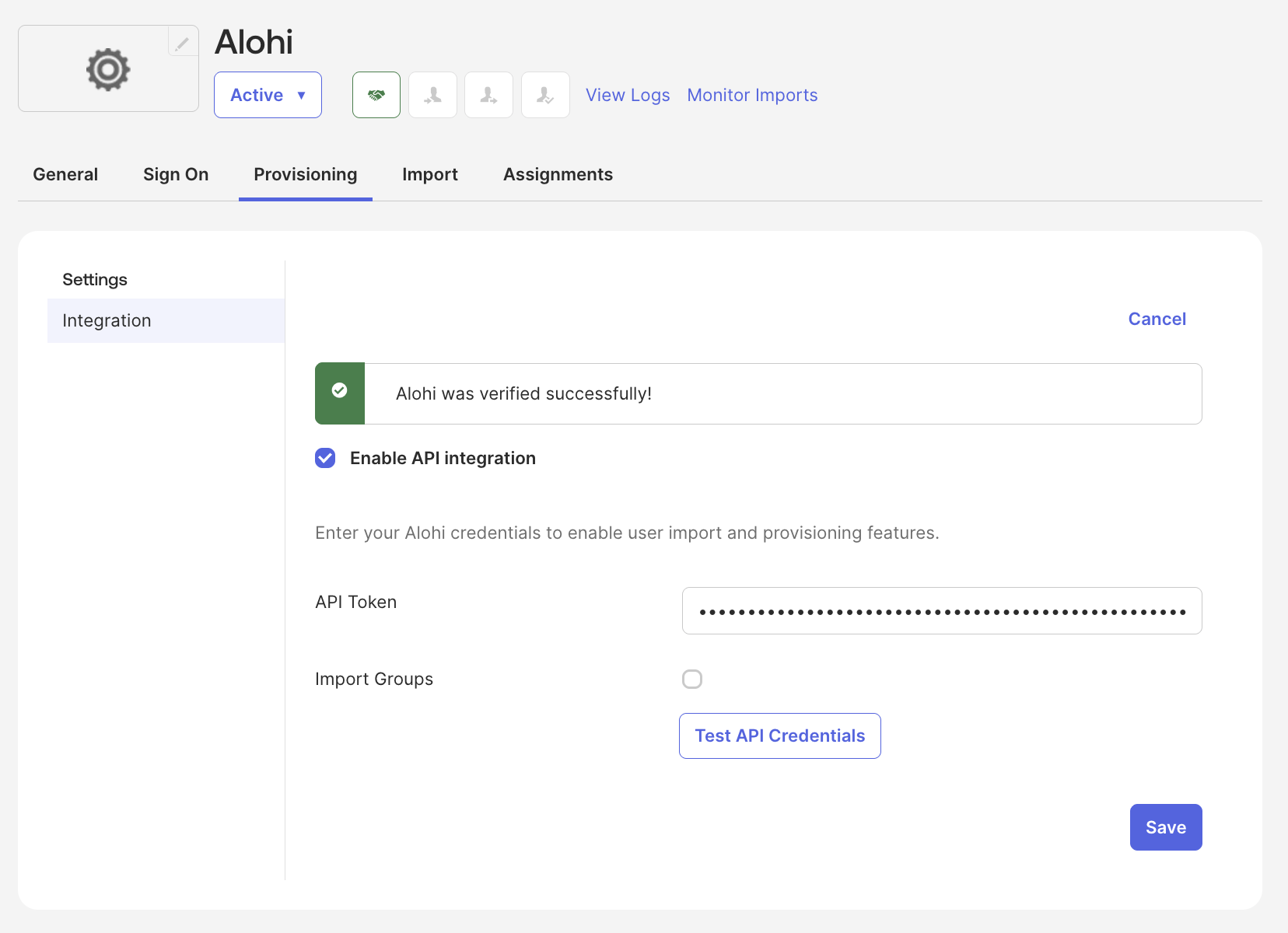Click the green success checkmark icon
The height and width of the screenshot is (933, 1288).
coord(340,390)
